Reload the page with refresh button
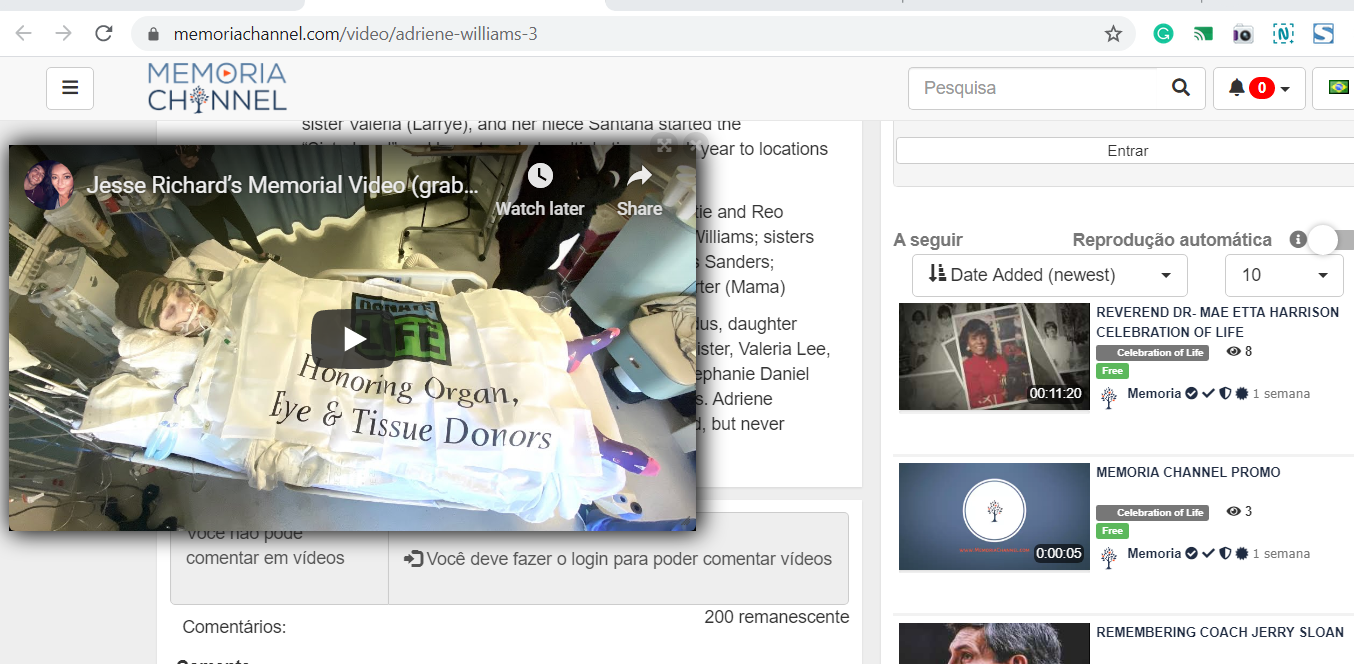This screenshot has width=1354, height=664. tap(103, 34)
